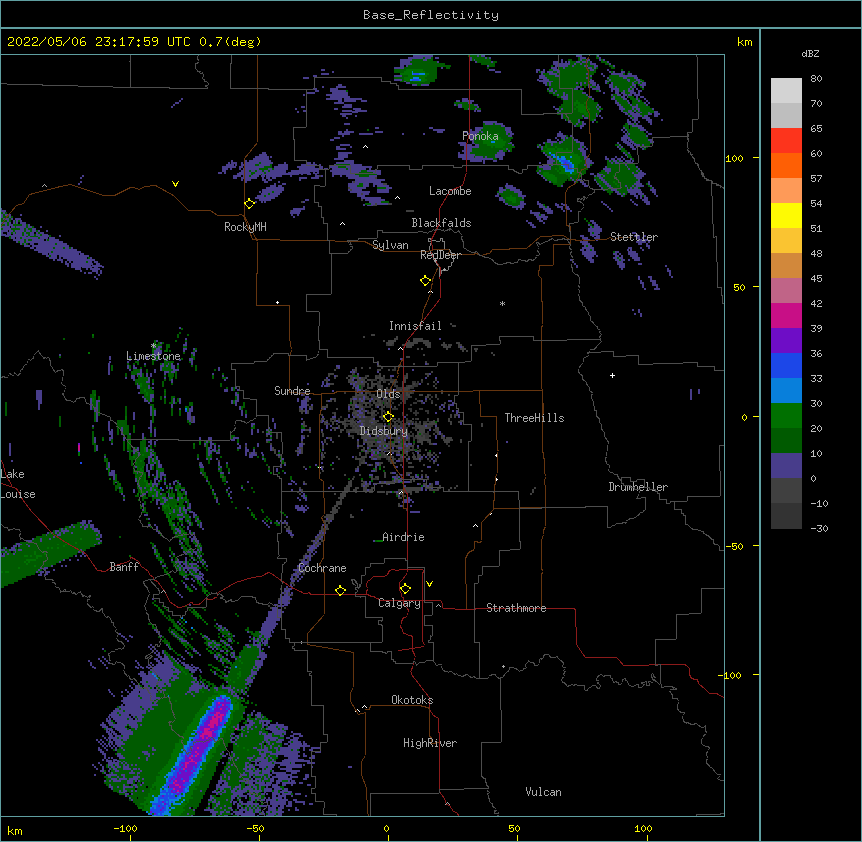Click the Strathmore label
This screenshot has height=842, width=862.
516,608
